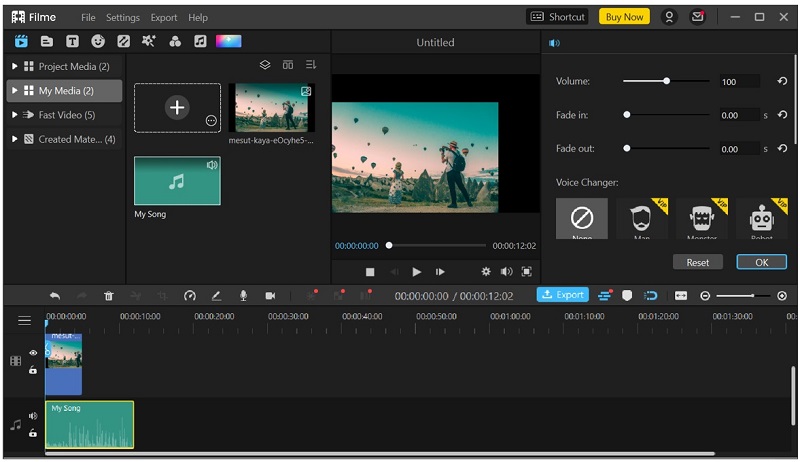This screenshot has height=462, width=800.
Task: Click the Shortcut button
Action: pos(557,17)
